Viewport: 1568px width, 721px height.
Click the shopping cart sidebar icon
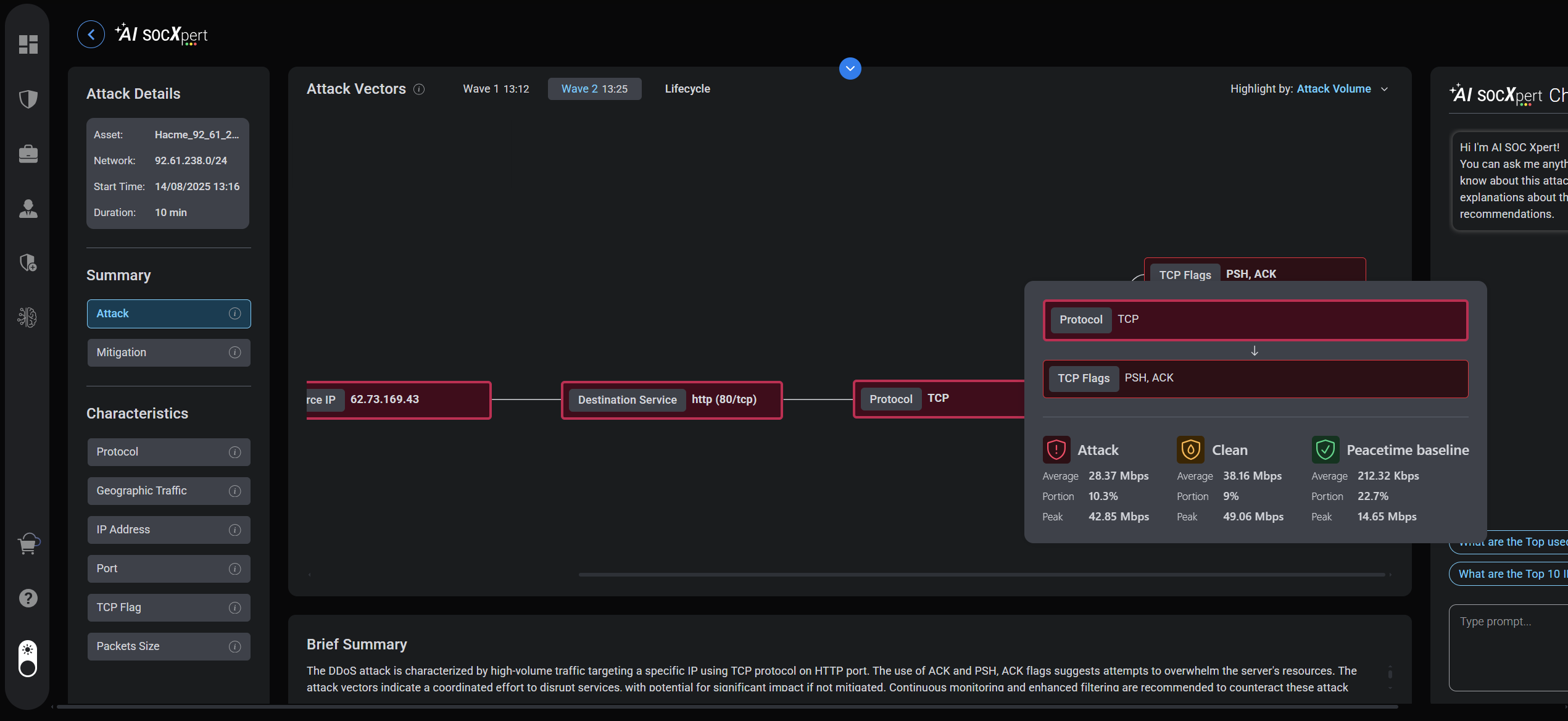point(28,544)
